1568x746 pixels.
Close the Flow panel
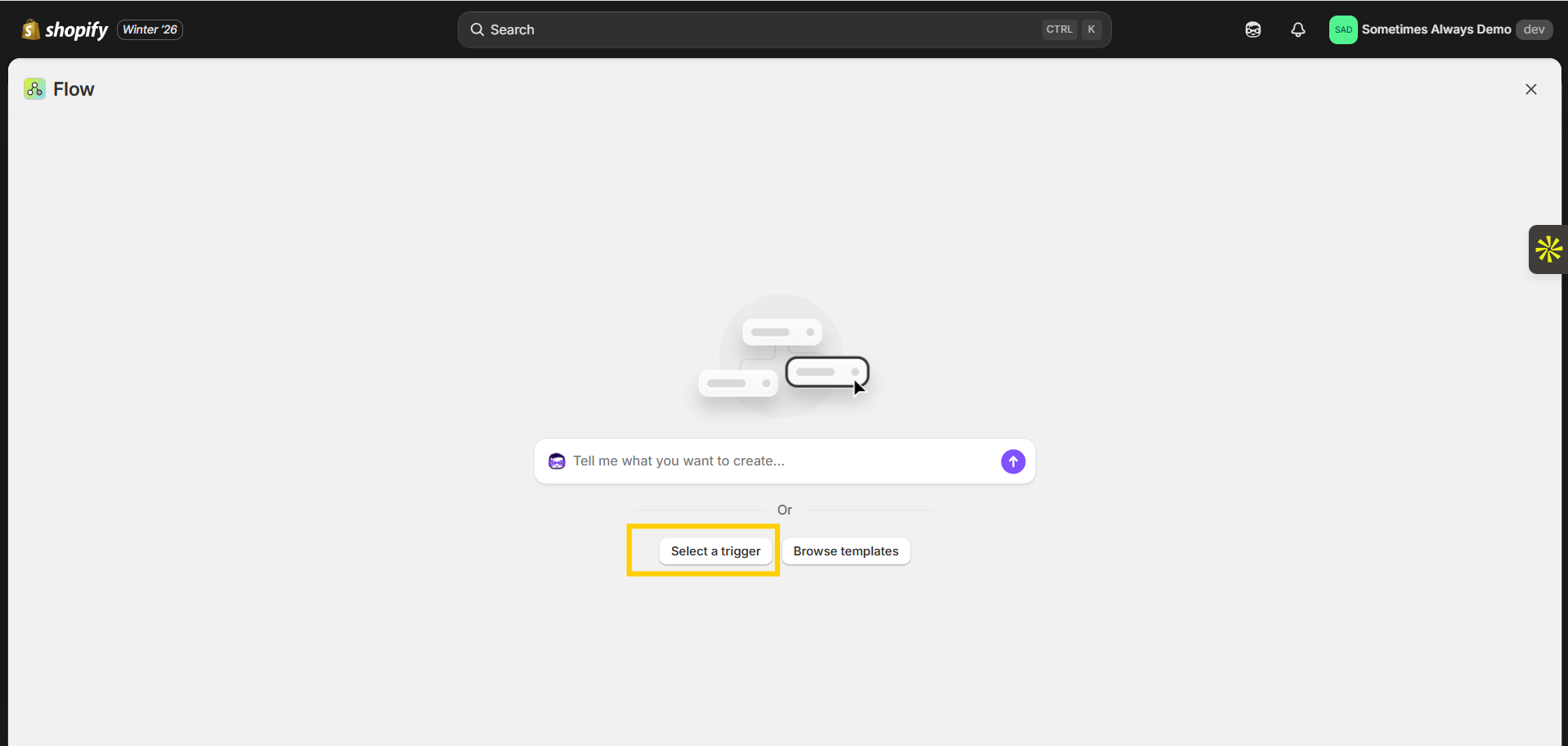tap(1530, 89)
